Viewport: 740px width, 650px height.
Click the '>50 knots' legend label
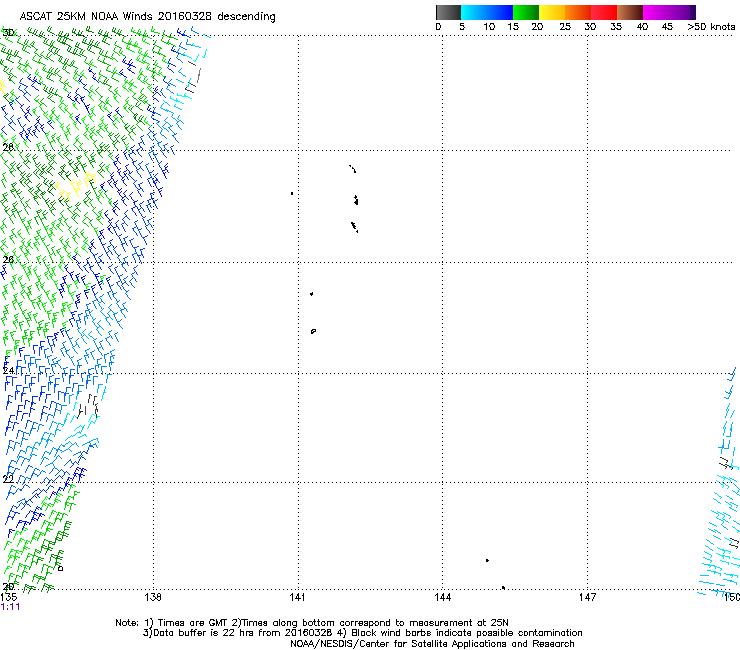pyautogui.click(x=711, y=27)
